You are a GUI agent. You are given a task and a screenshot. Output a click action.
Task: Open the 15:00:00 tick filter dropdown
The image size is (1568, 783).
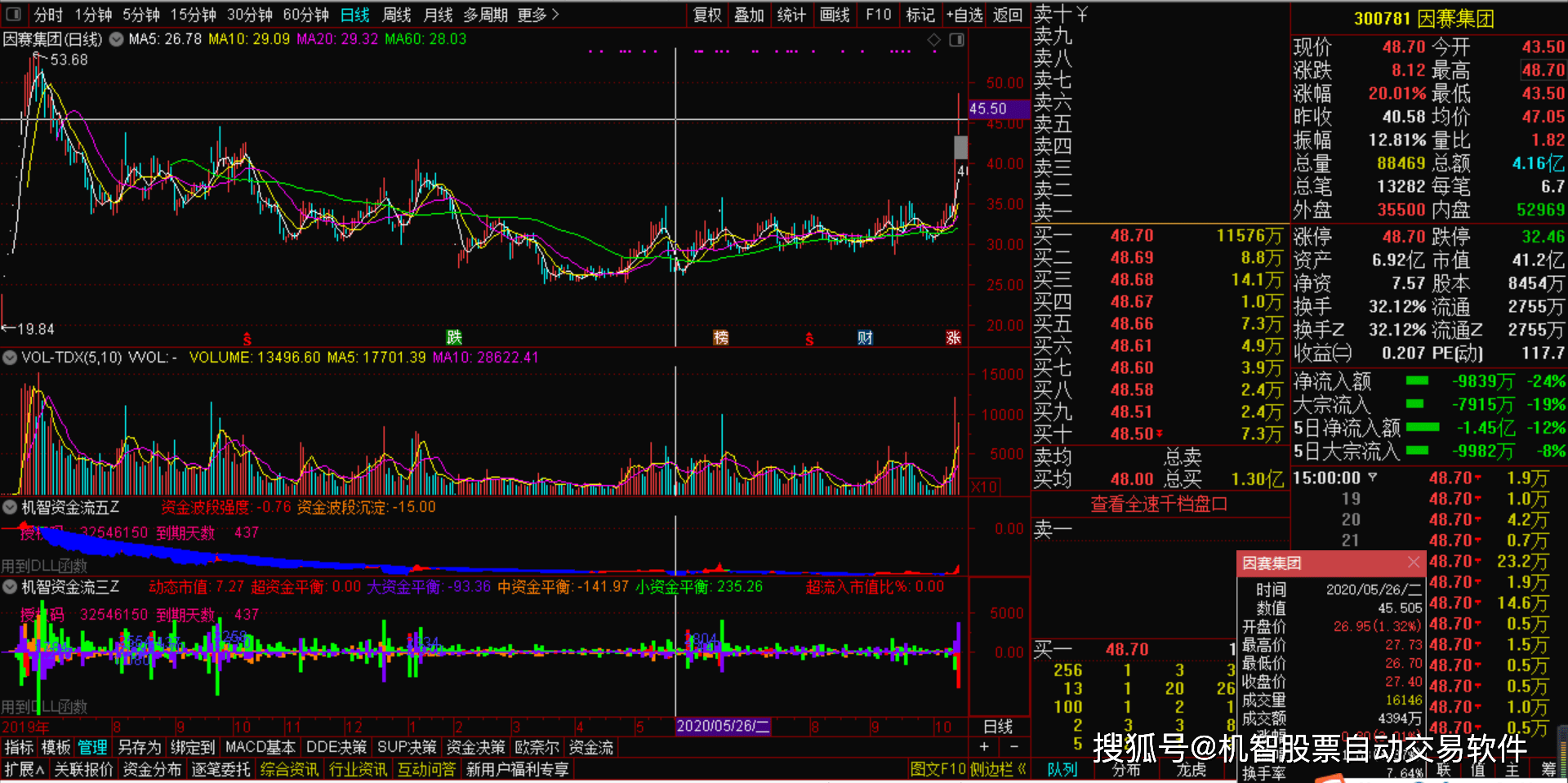pos(1372,477)
